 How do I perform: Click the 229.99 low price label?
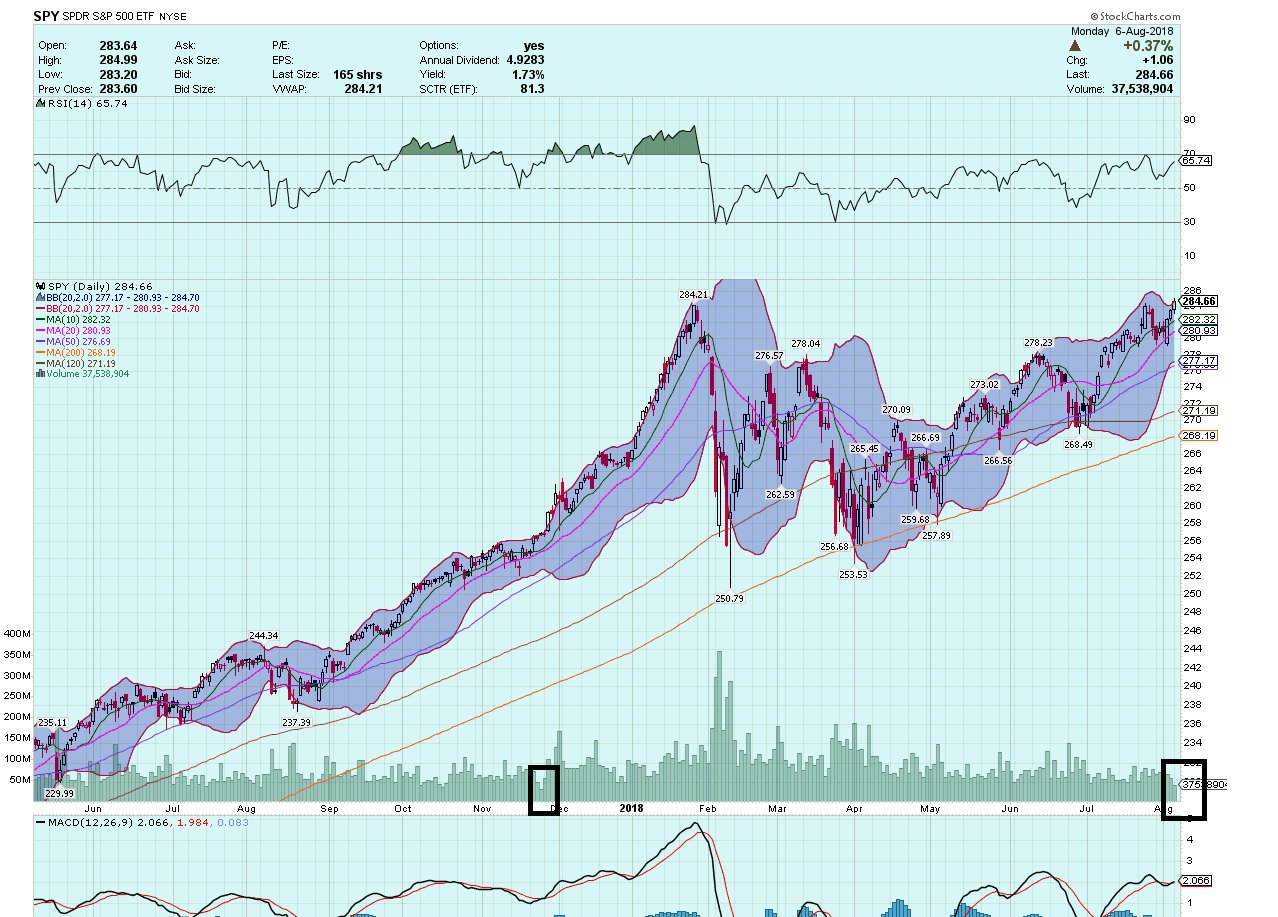tap(61, 793)
